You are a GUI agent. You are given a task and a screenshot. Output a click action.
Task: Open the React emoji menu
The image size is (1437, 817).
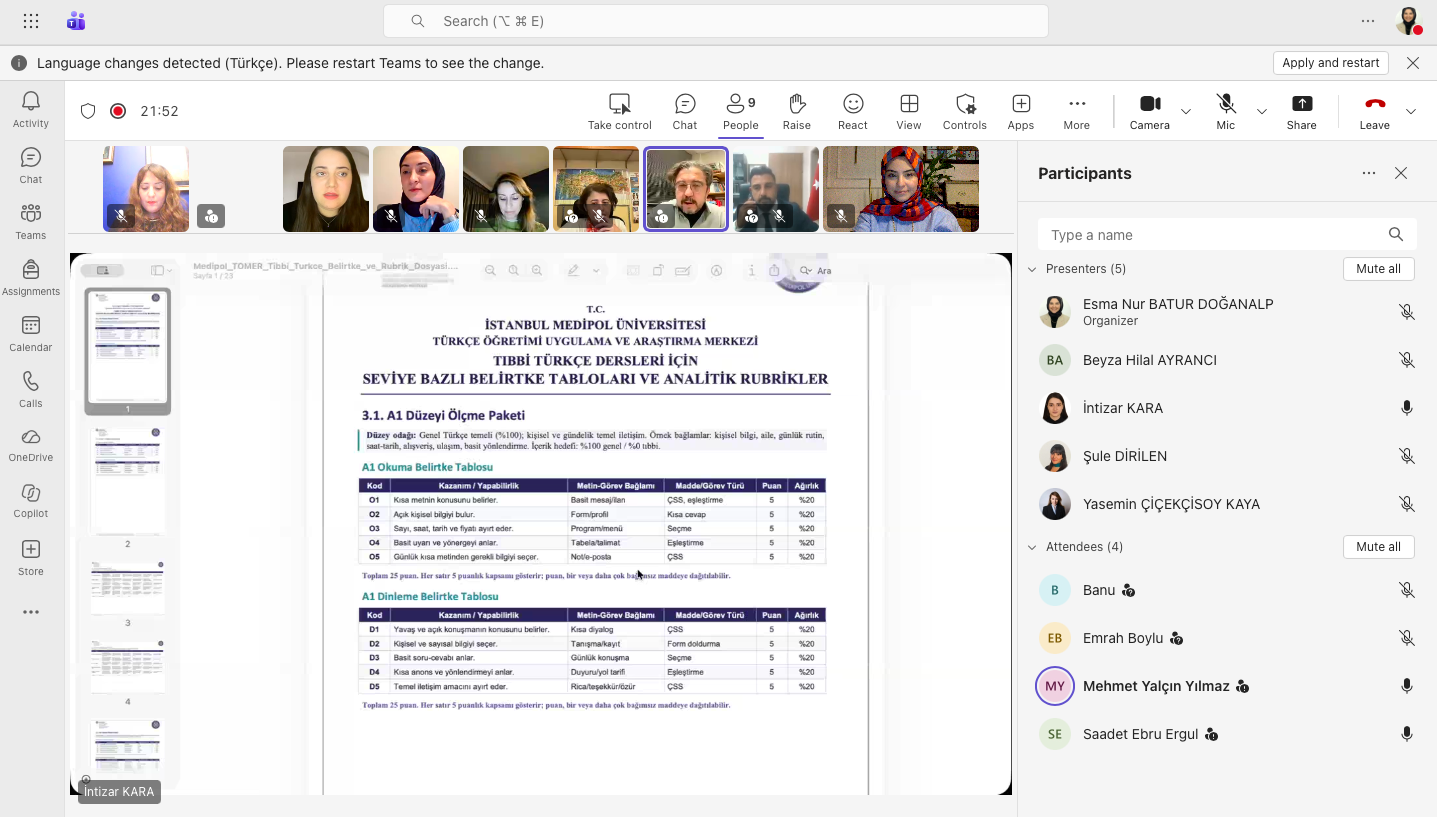tap(853, 112)
